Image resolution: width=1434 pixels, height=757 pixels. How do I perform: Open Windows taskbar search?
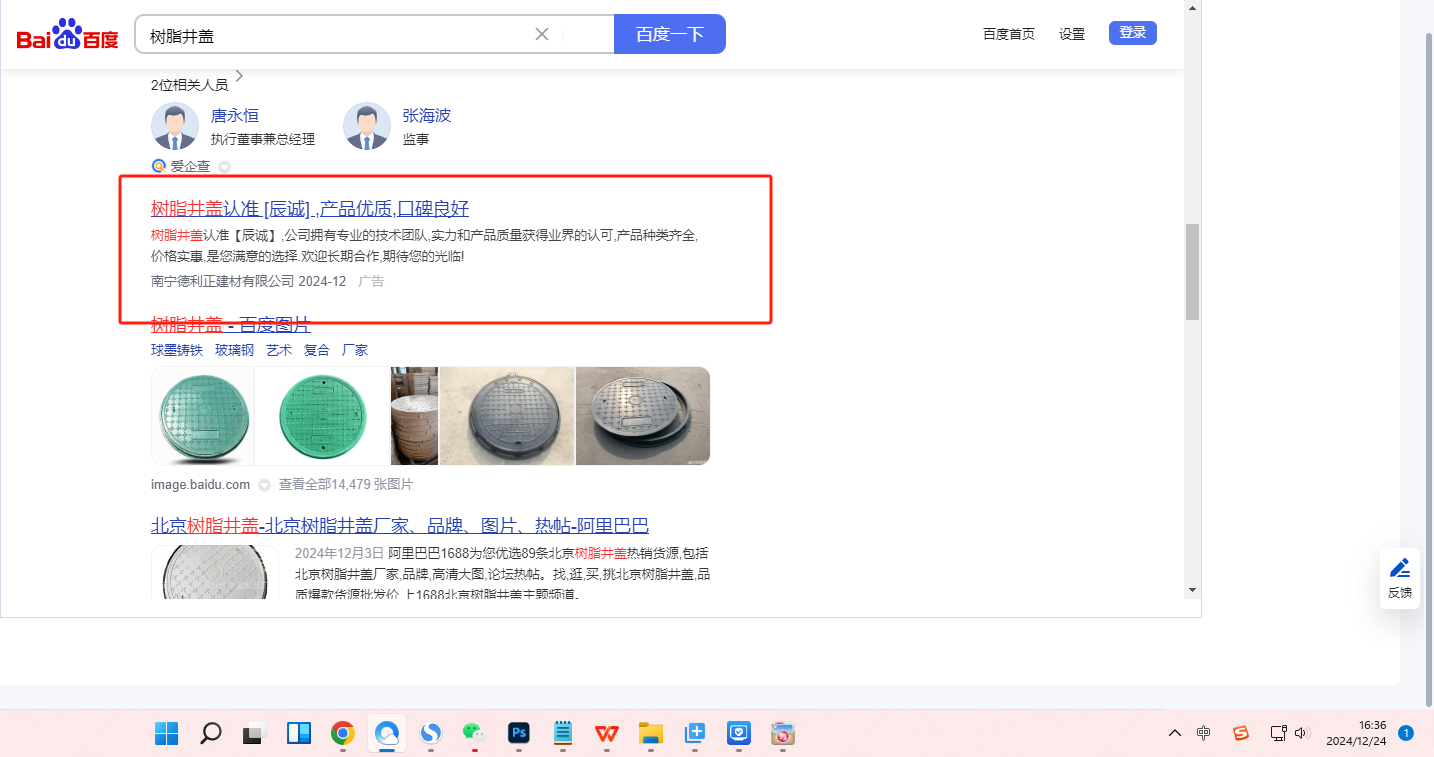(x=210, y=734)
